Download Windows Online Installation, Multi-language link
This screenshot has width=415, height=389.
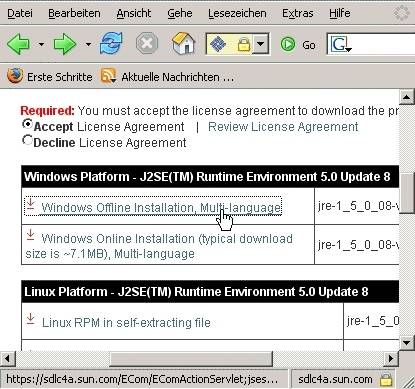(159, 246)
